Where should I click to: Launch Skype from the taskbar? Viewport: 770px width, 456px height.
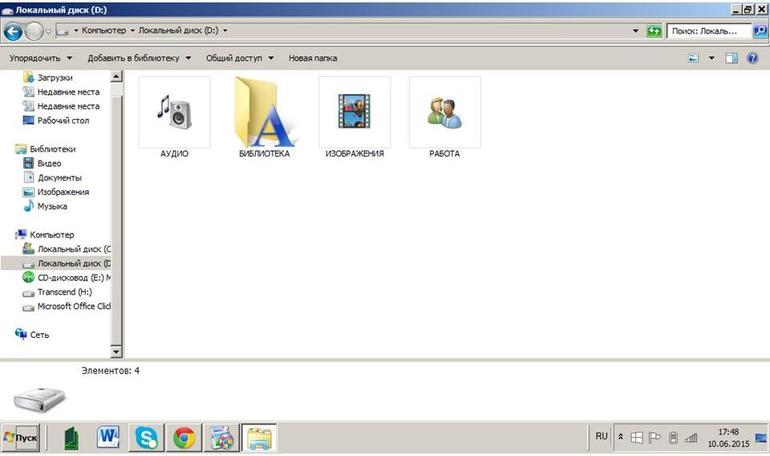146,437
